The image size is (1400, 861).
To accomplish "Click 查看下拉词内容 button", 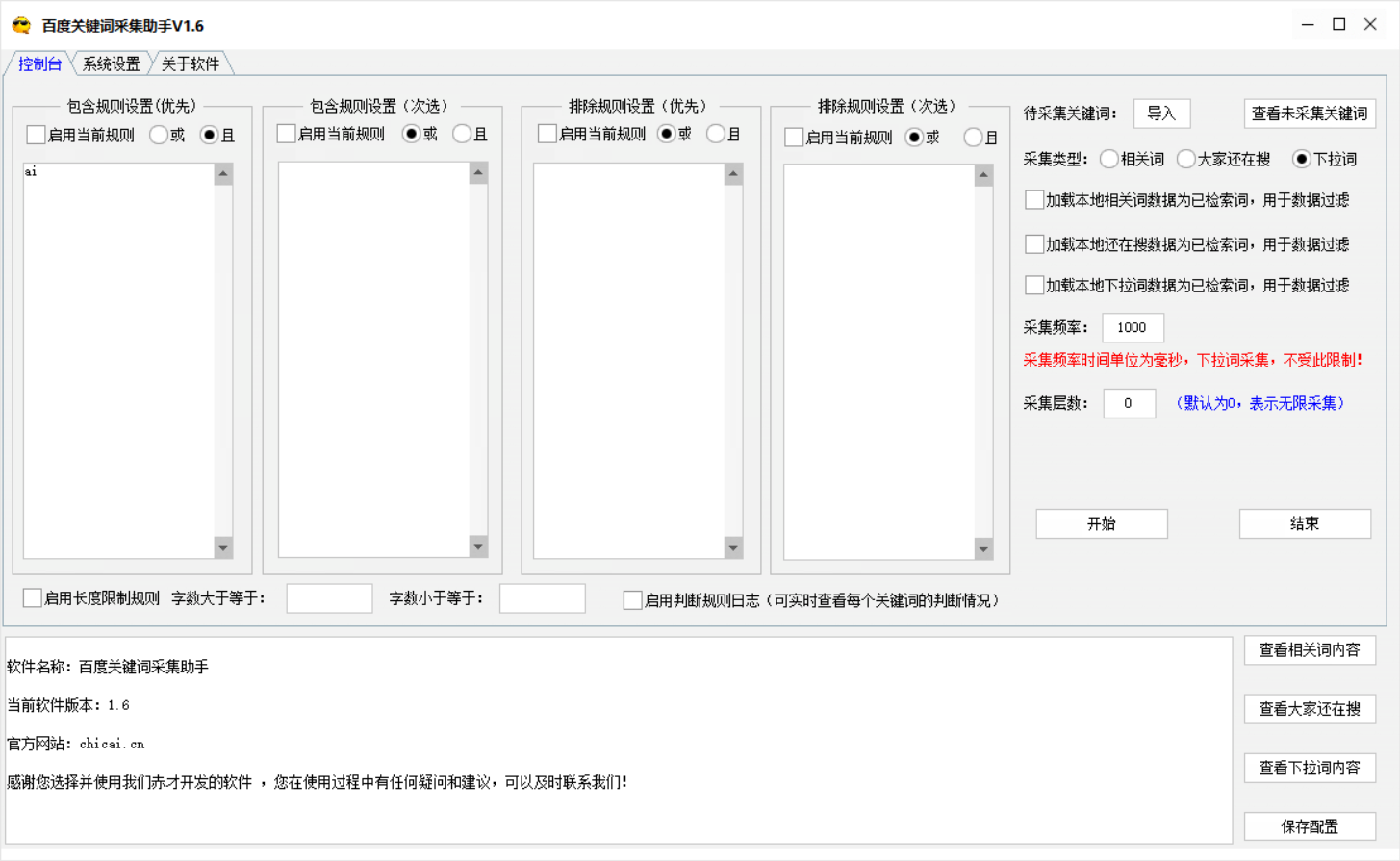I will [x=1310, y=768].
